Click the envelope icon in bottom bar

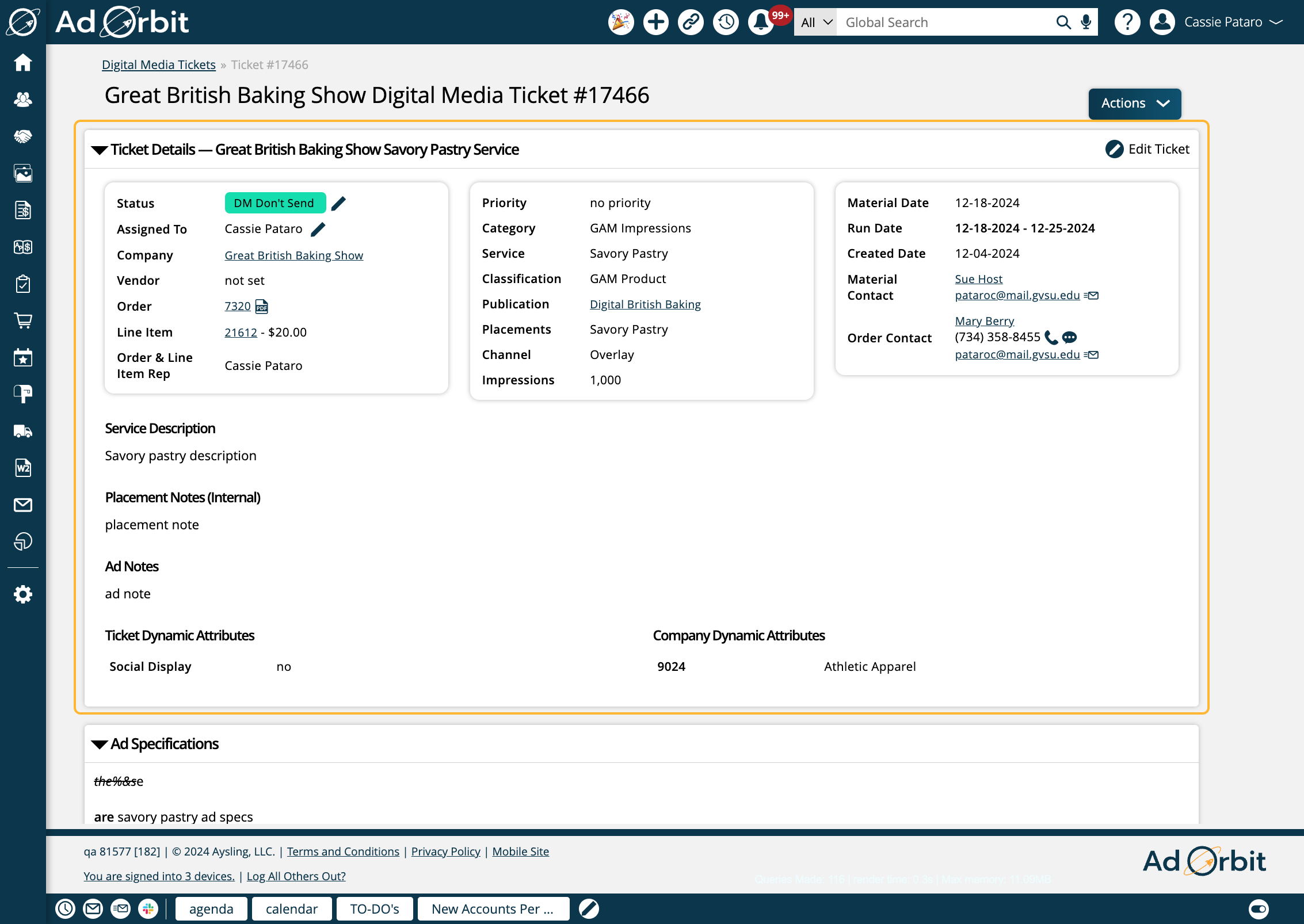tap(93, 908)
